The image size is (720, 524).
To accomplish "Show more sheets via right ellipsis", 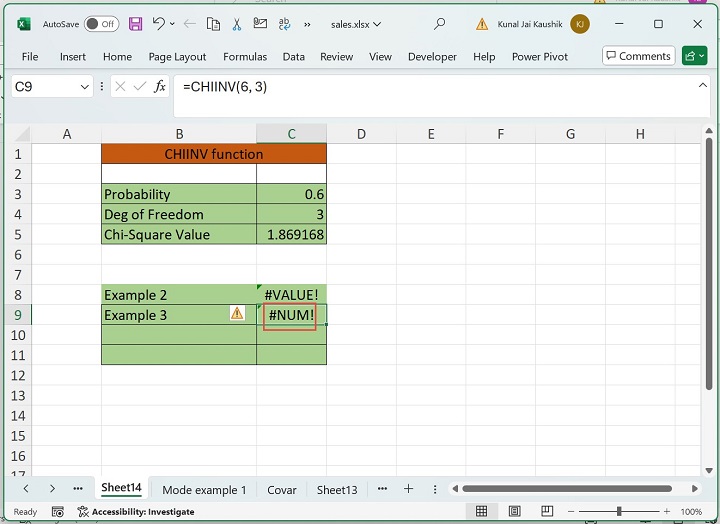I will tap(382, 489).
